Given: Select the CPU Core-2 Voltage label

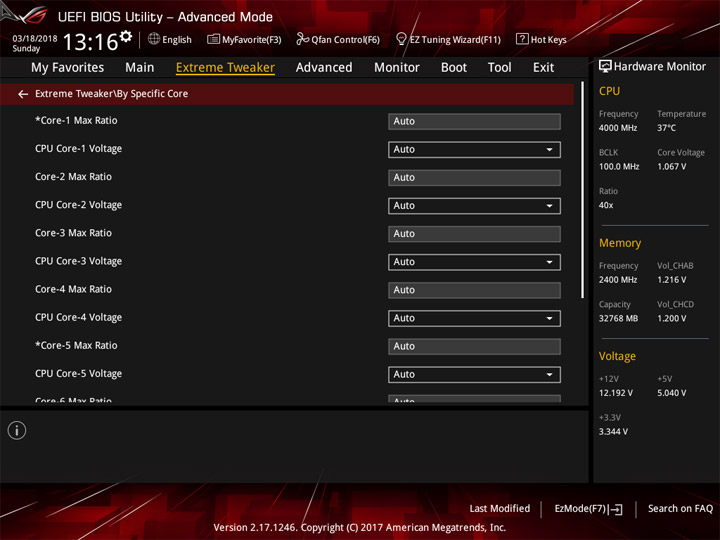Looking at the screenshot, I should click(79, 205).
